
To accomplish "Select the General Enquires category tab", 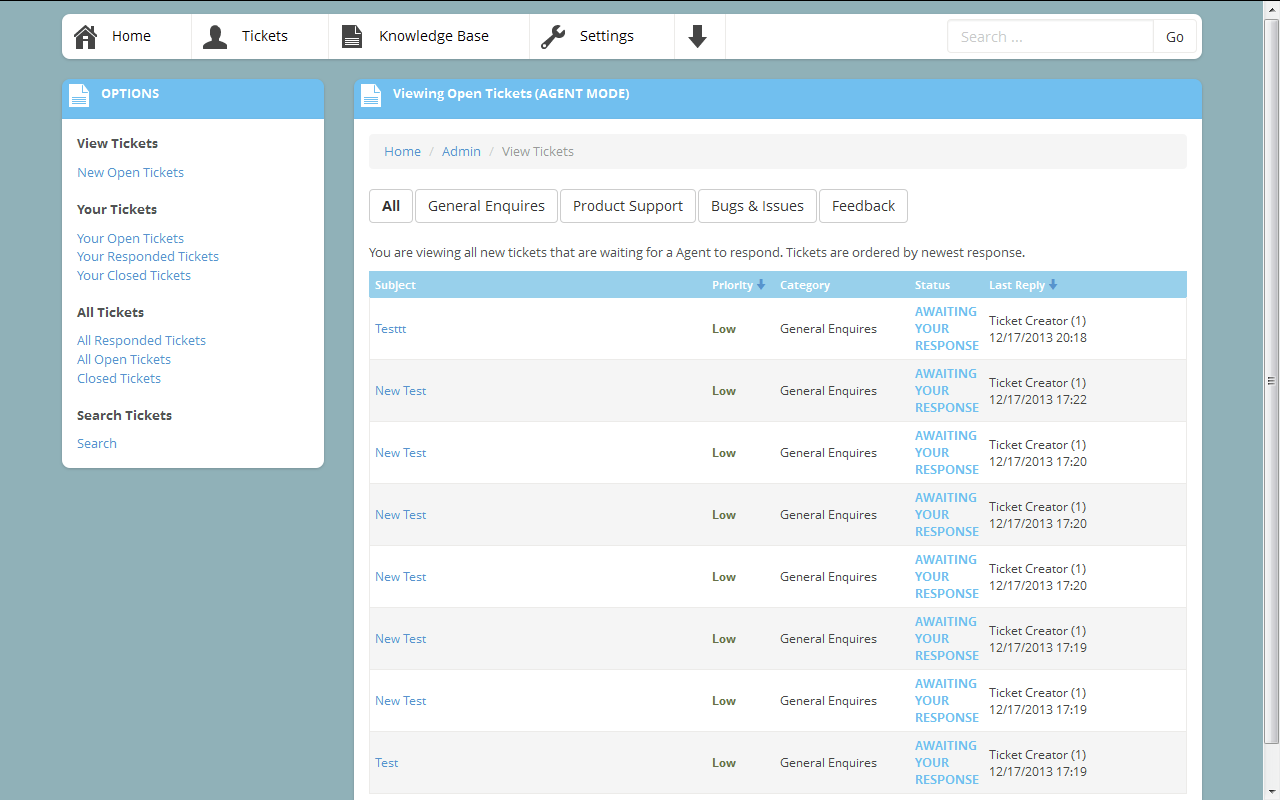I will [486, 206].
